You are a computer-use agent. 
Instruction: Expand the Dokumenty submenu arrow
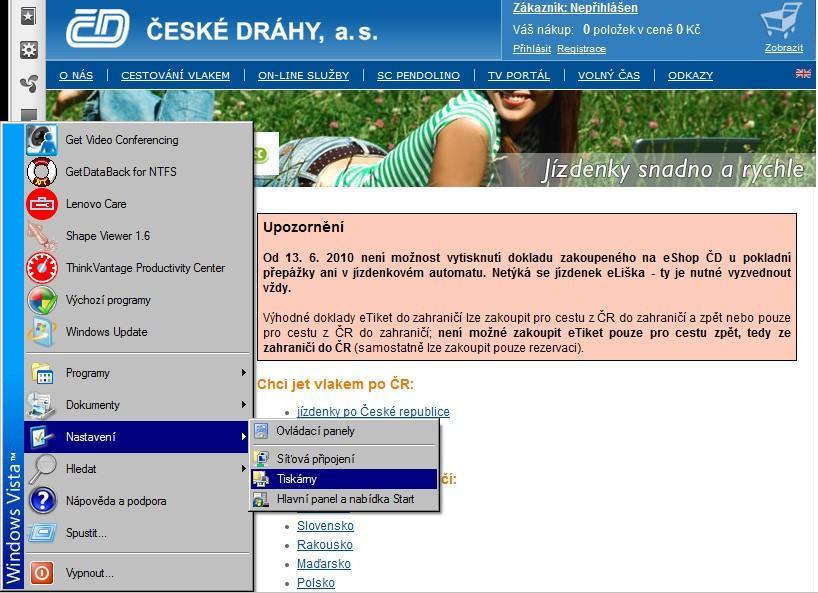coord(244,405)
